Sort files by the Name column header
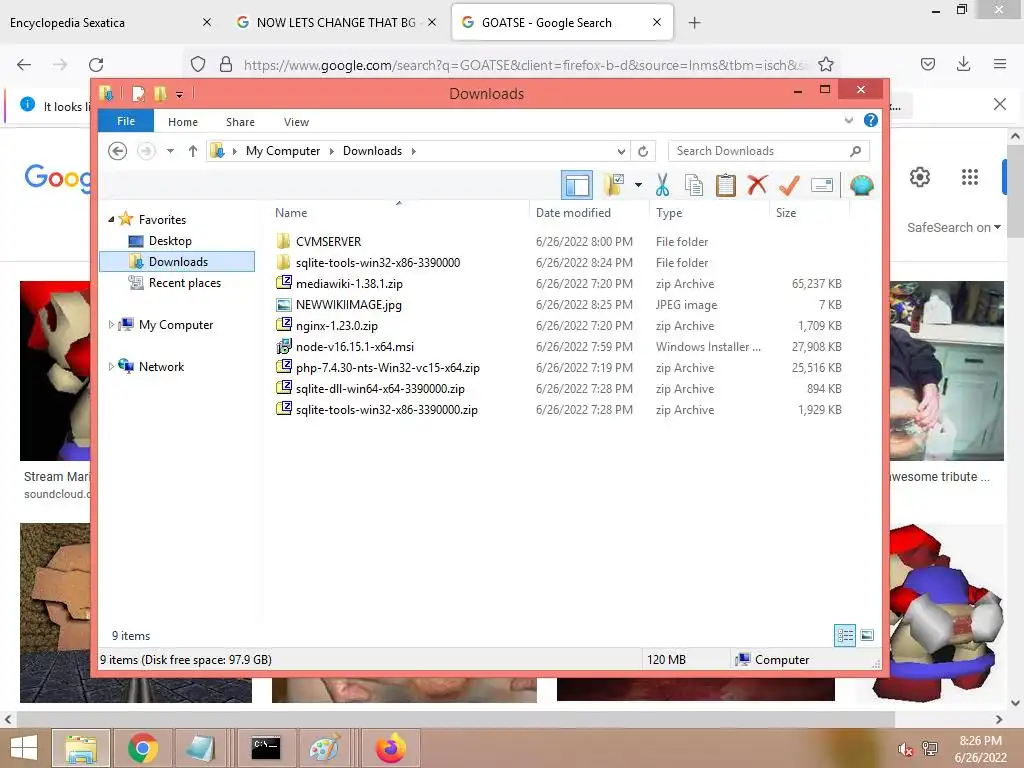The width and height of the screenshot is (1024, 768). (x=398, y=213)
